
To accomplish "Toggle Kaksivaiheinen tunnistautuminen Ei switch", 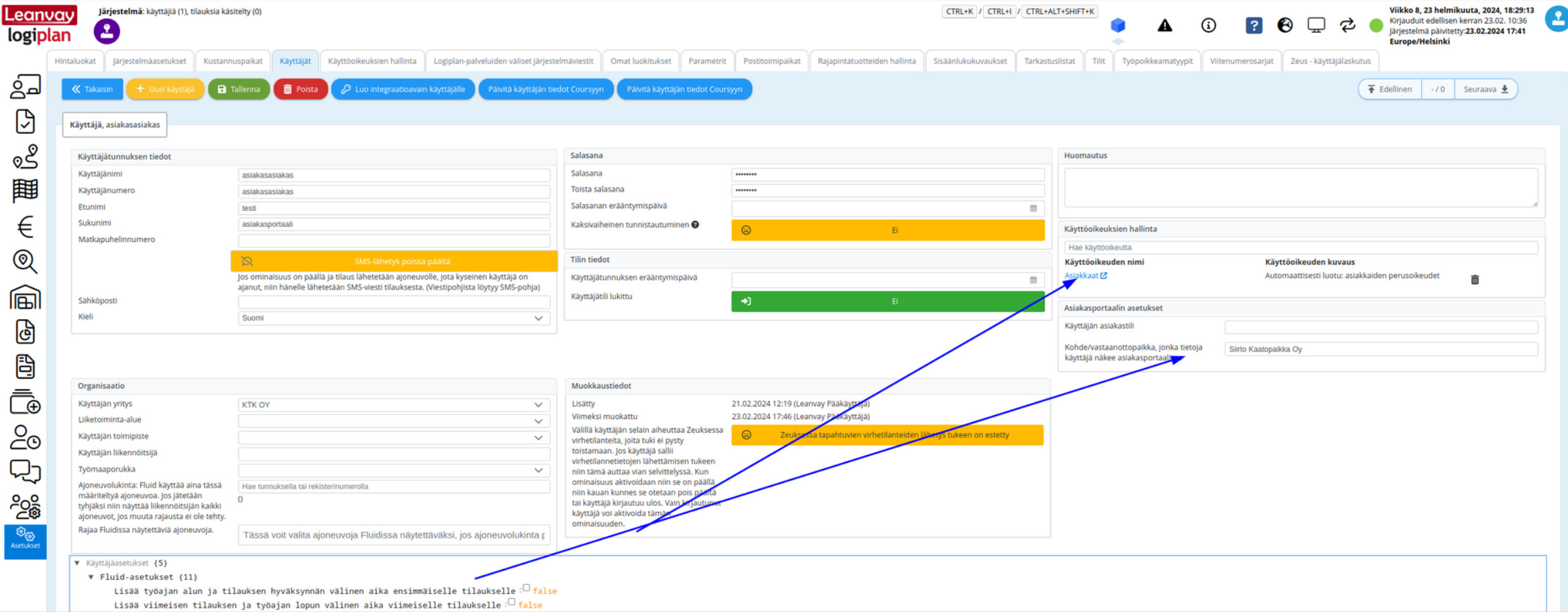I will point(887,230).
